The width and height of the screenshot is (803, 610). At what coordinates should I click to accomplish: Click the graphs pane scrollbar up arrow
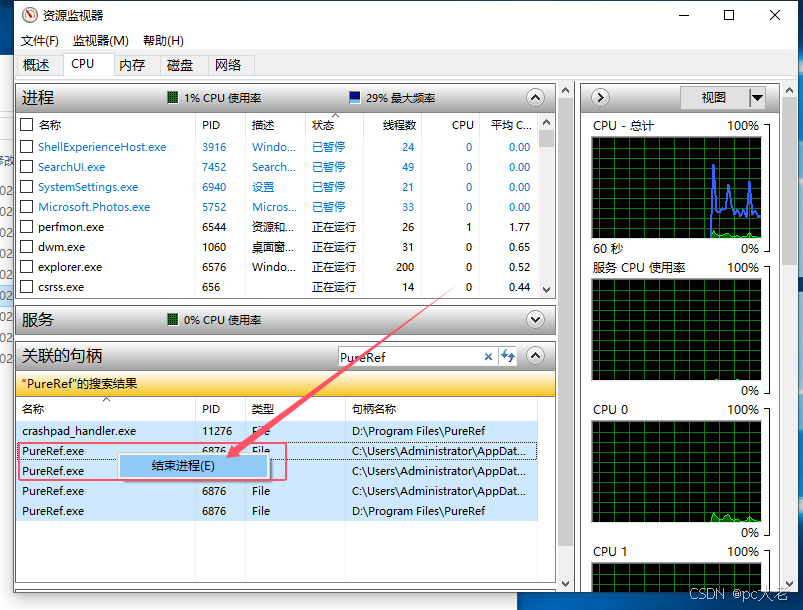[789, 90]
